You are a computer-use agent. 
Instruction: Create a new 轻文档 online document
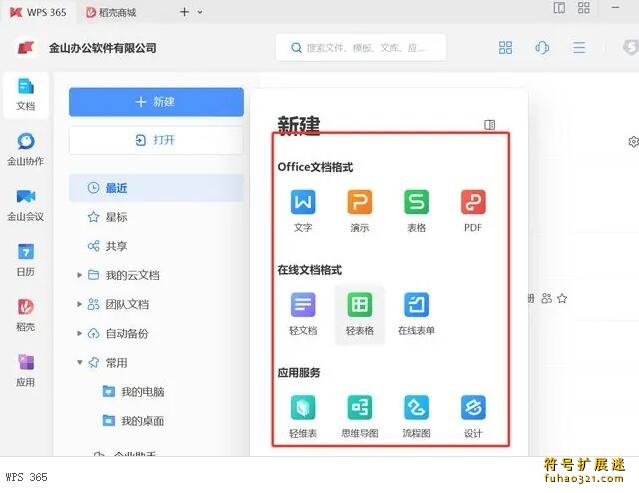303,314
